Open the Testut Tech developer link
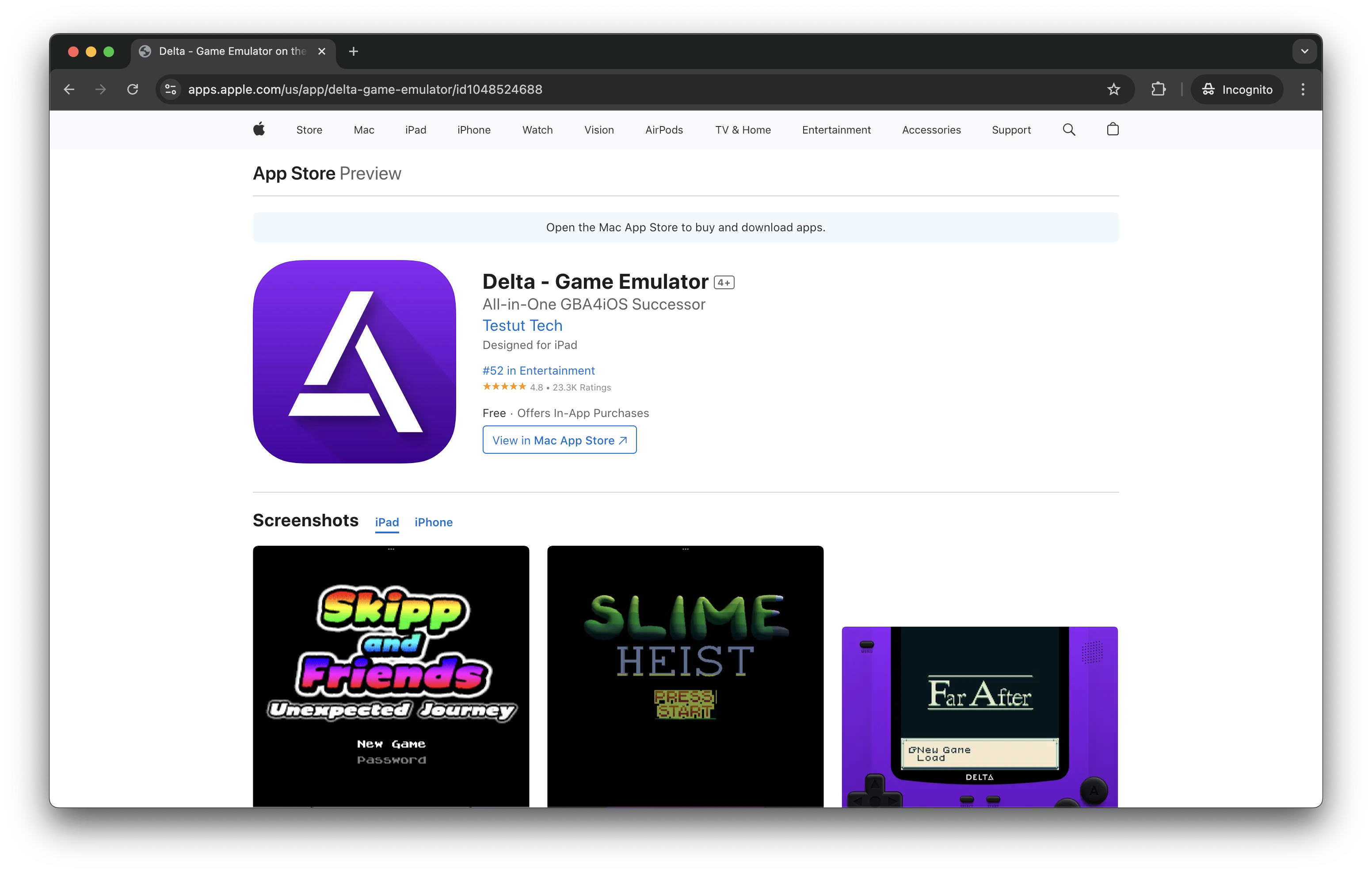The width and height of the screenshot is (1372, 873). click(522, 325)
